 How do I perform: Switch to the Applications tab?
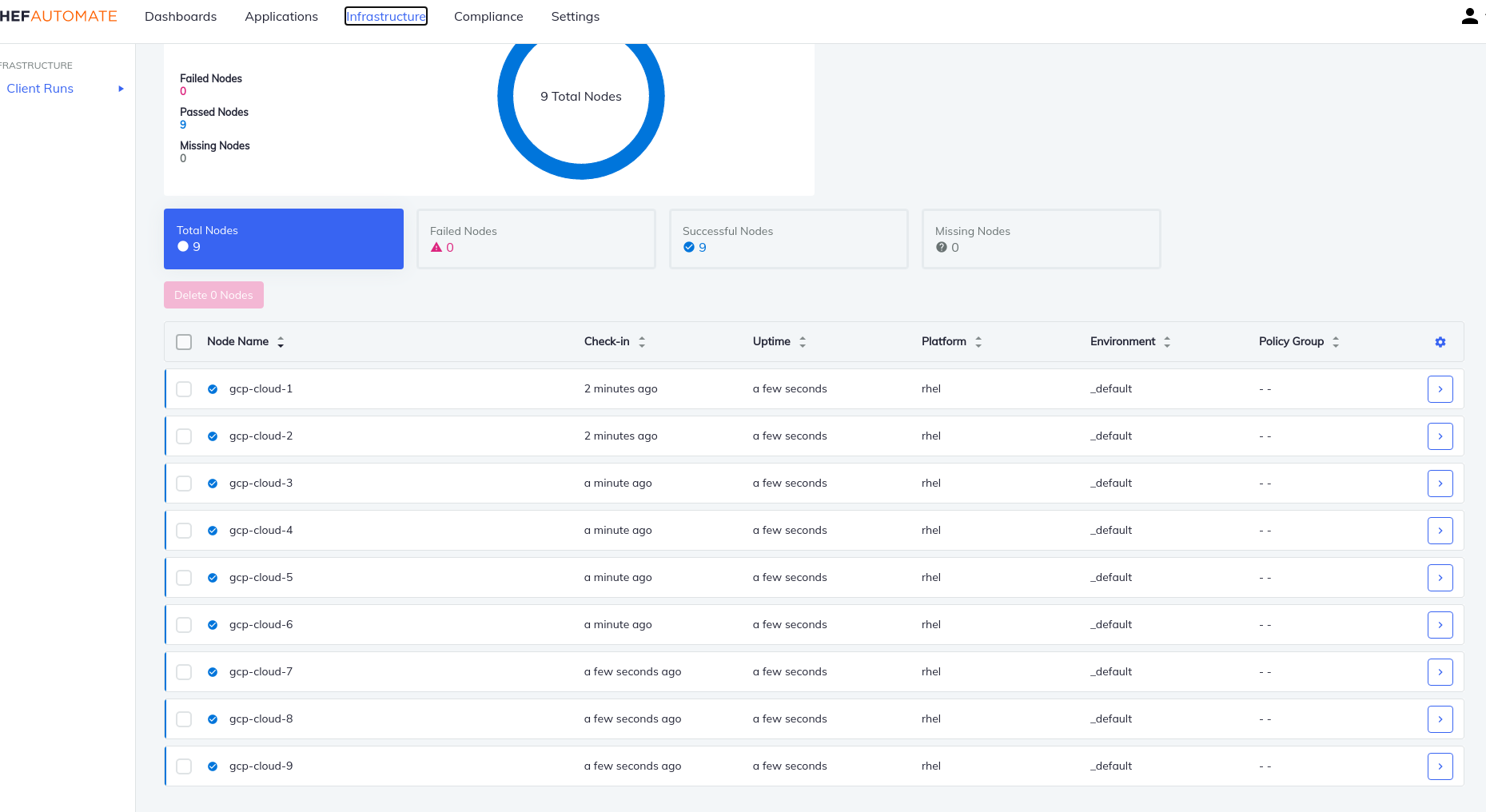tap(281, 17)
